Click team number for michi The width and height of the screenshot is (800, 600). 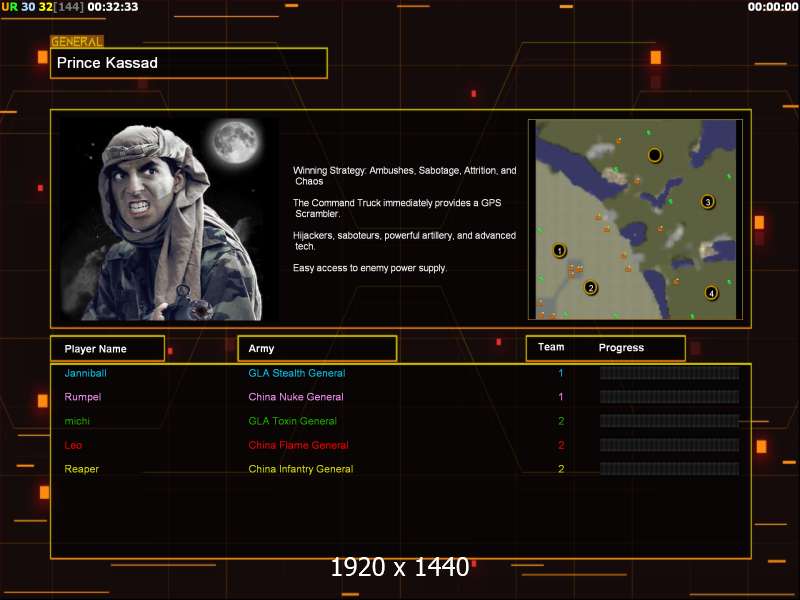(561, 421)
